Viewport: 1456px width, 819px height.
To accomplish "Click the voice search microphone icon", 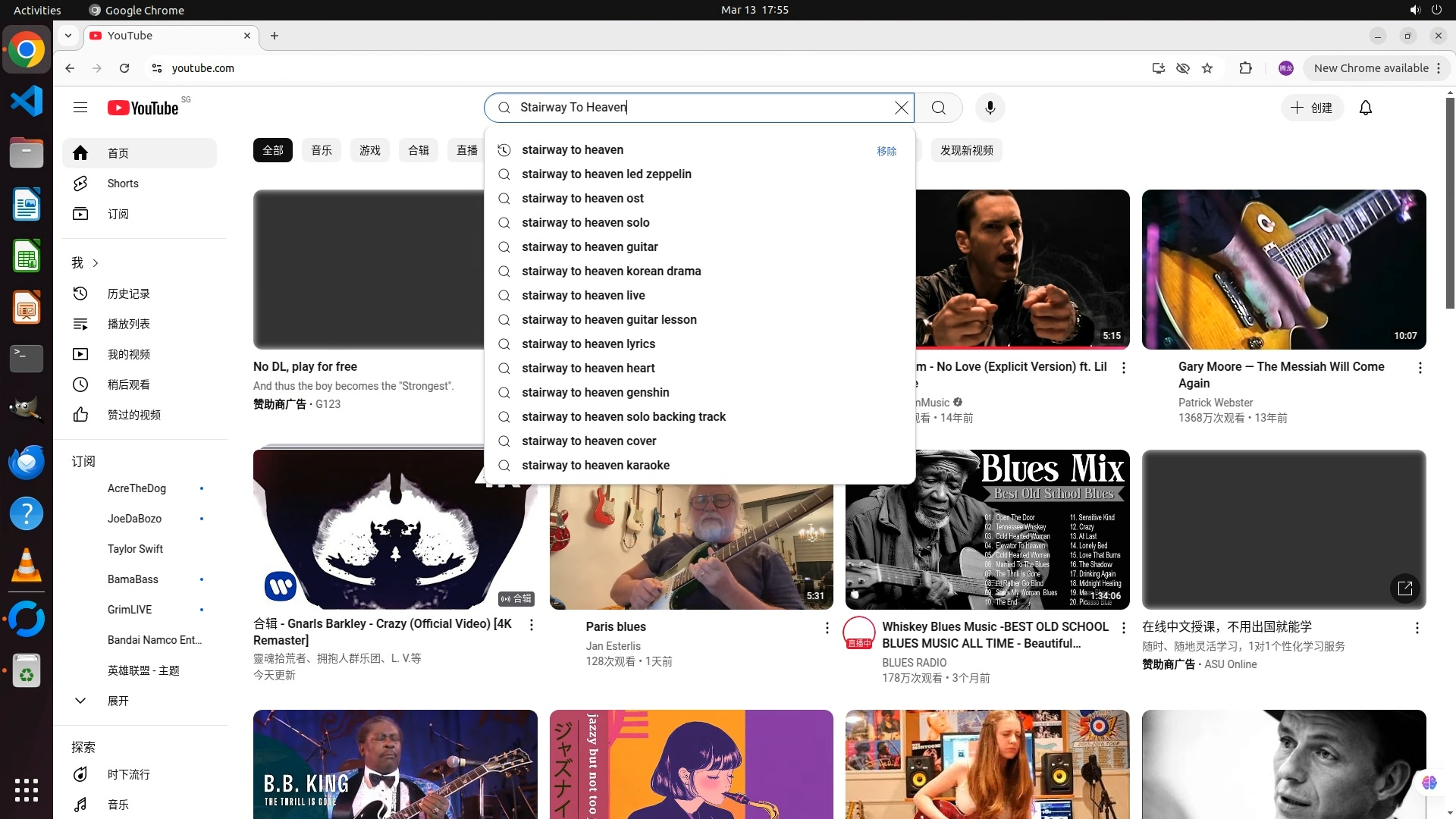I will [x=990, y=108].
